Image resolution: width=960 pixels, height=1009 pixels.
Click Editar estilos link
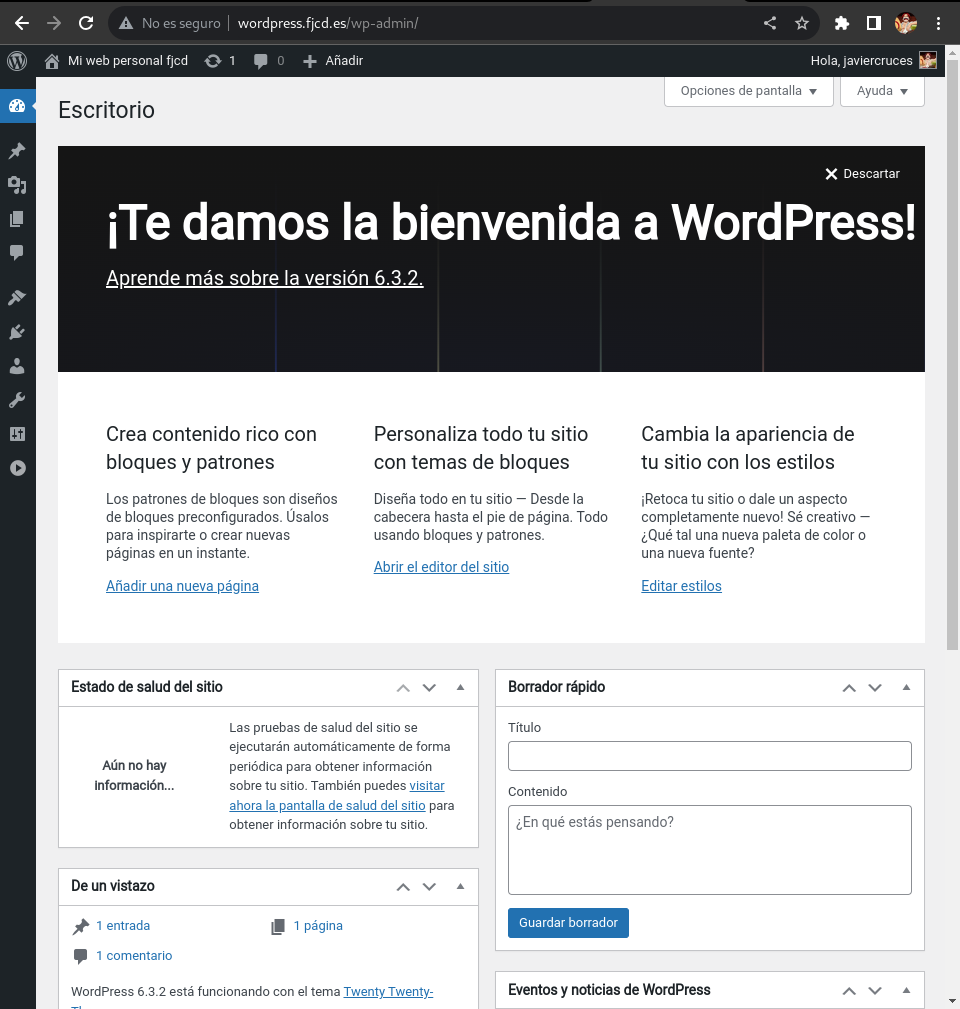pyautogui.click(x=681, y=586)
